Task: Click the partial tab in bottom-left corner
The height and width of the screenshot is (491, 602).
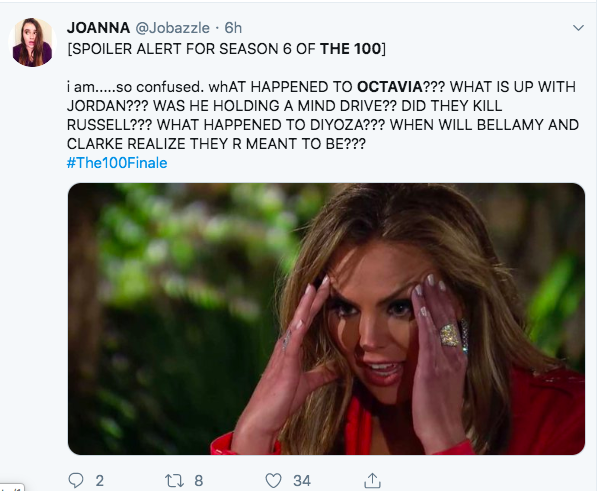Action: pos(12,488)
